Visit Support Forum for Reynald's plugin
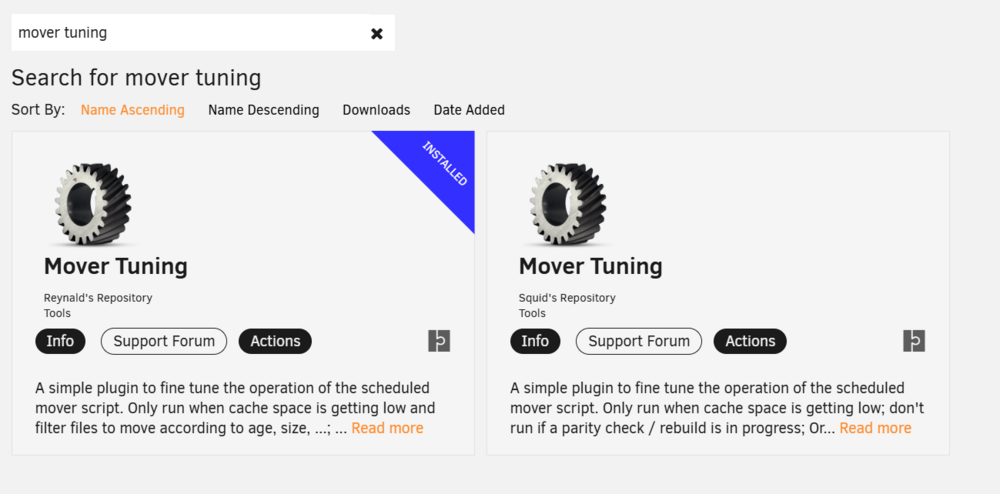Viewport: 1000px width, 494px height. pyautogui.click(x=164, y=341)
